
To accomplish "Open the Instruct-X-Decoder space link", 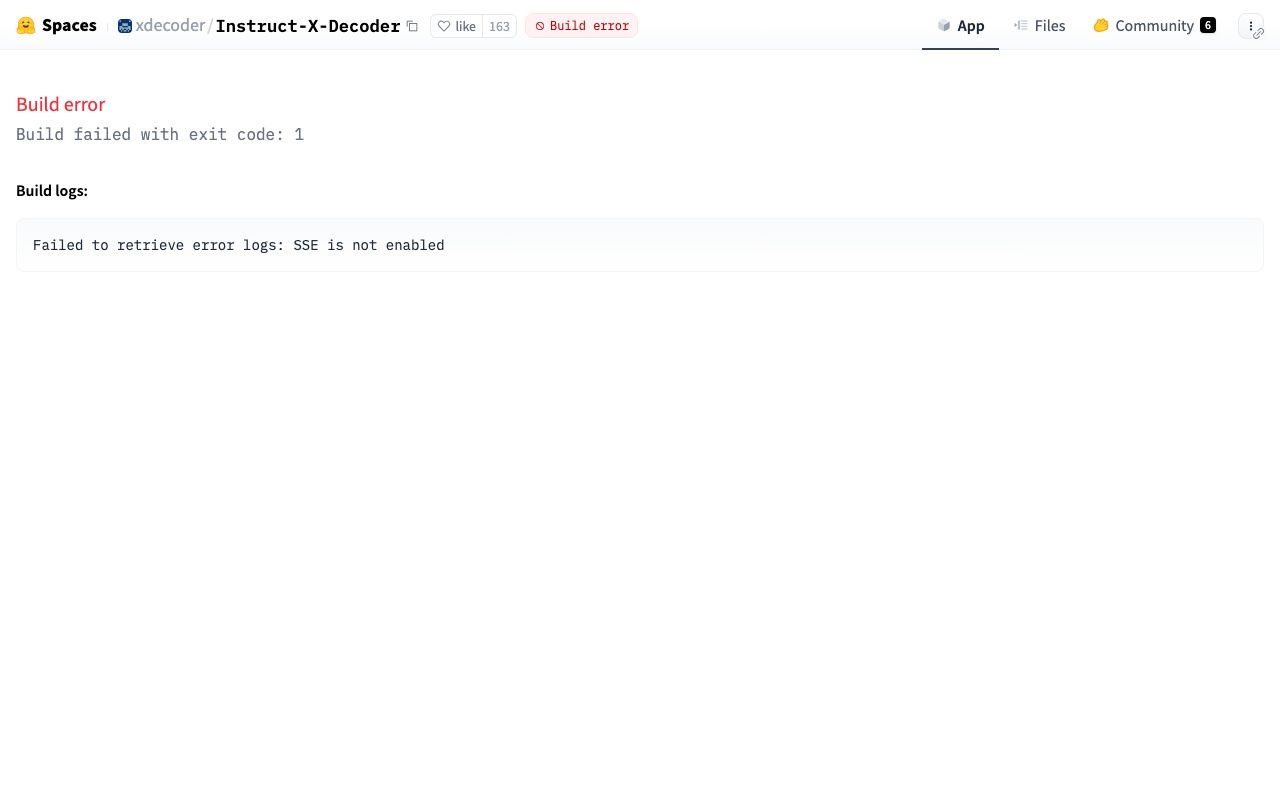I will [308, 26].
